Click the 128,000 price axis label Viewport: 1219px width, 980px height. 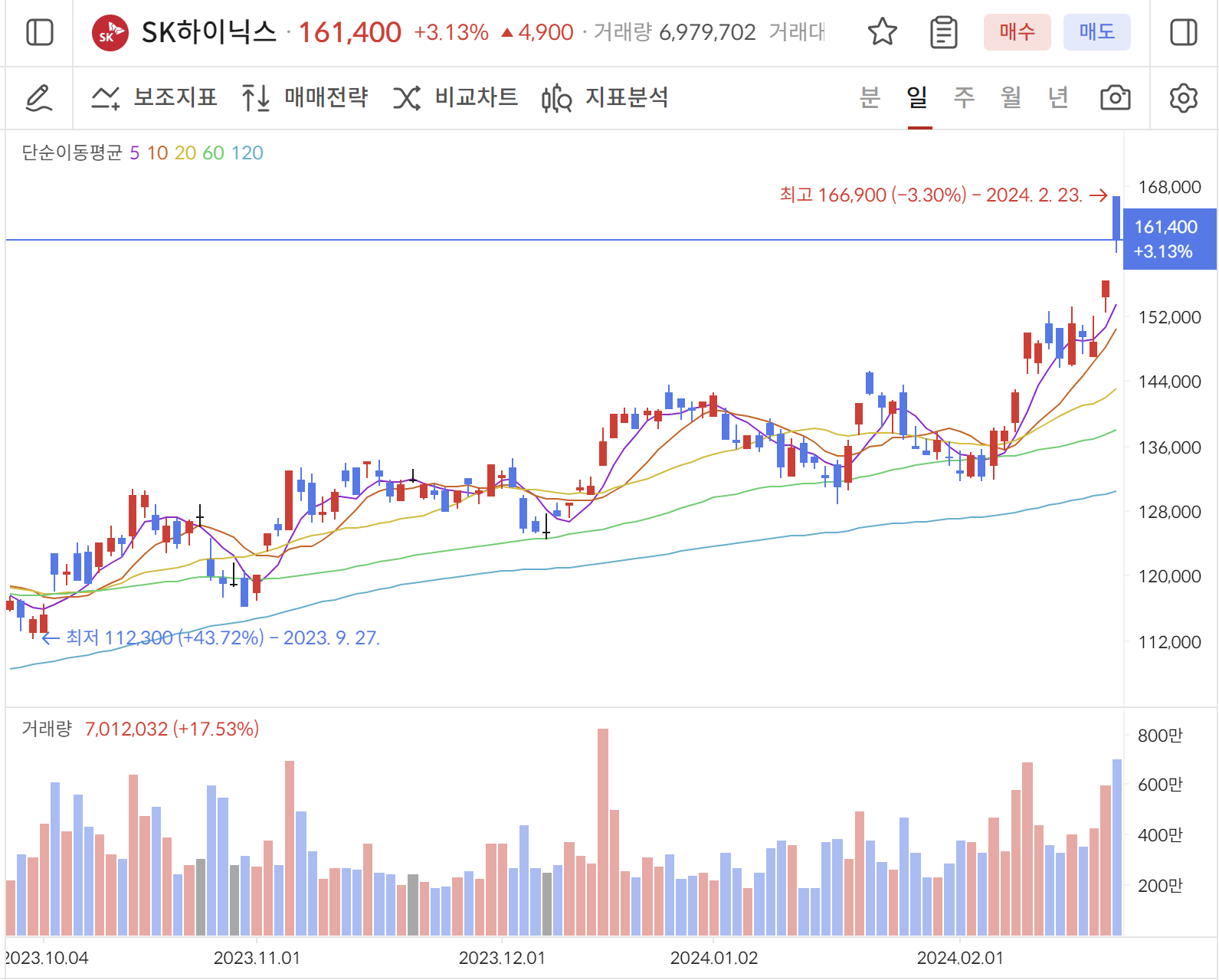point(1170,512)
